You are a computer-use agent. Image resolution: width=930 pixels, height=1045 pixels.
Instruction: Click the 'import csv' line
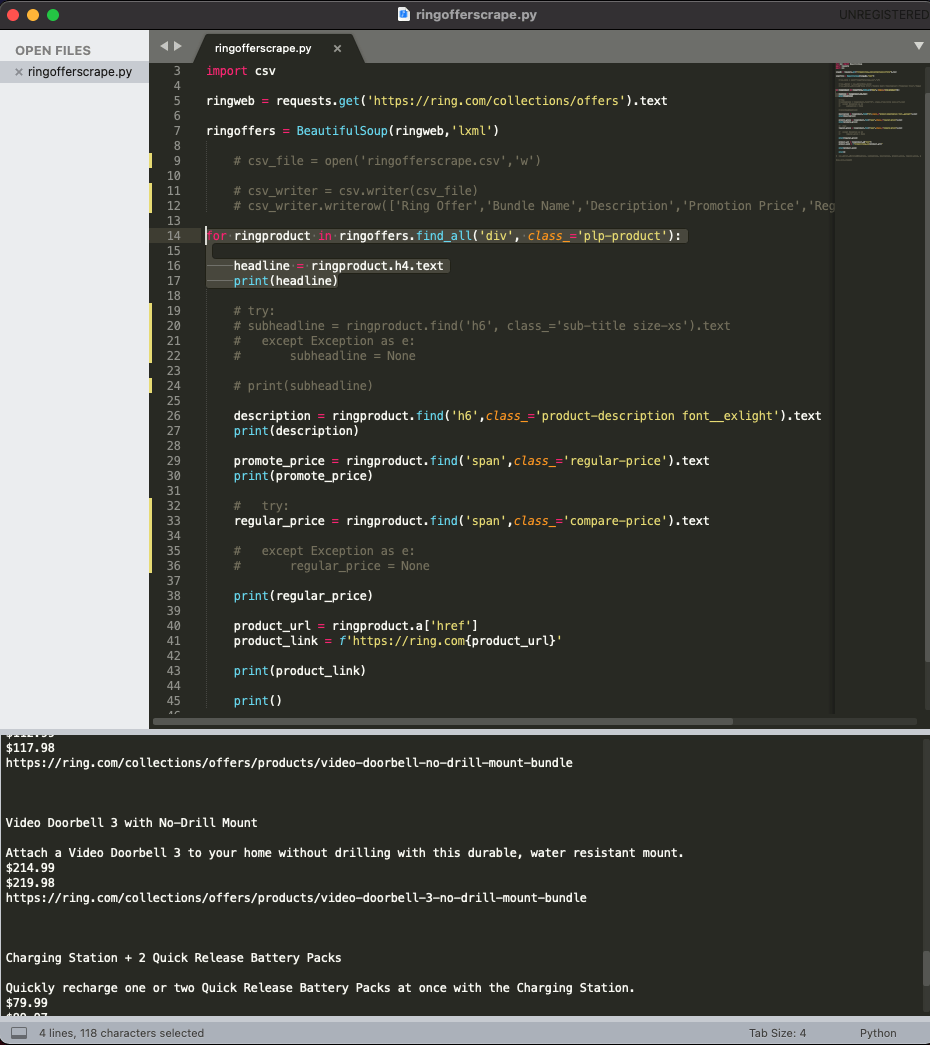(241, 71)
